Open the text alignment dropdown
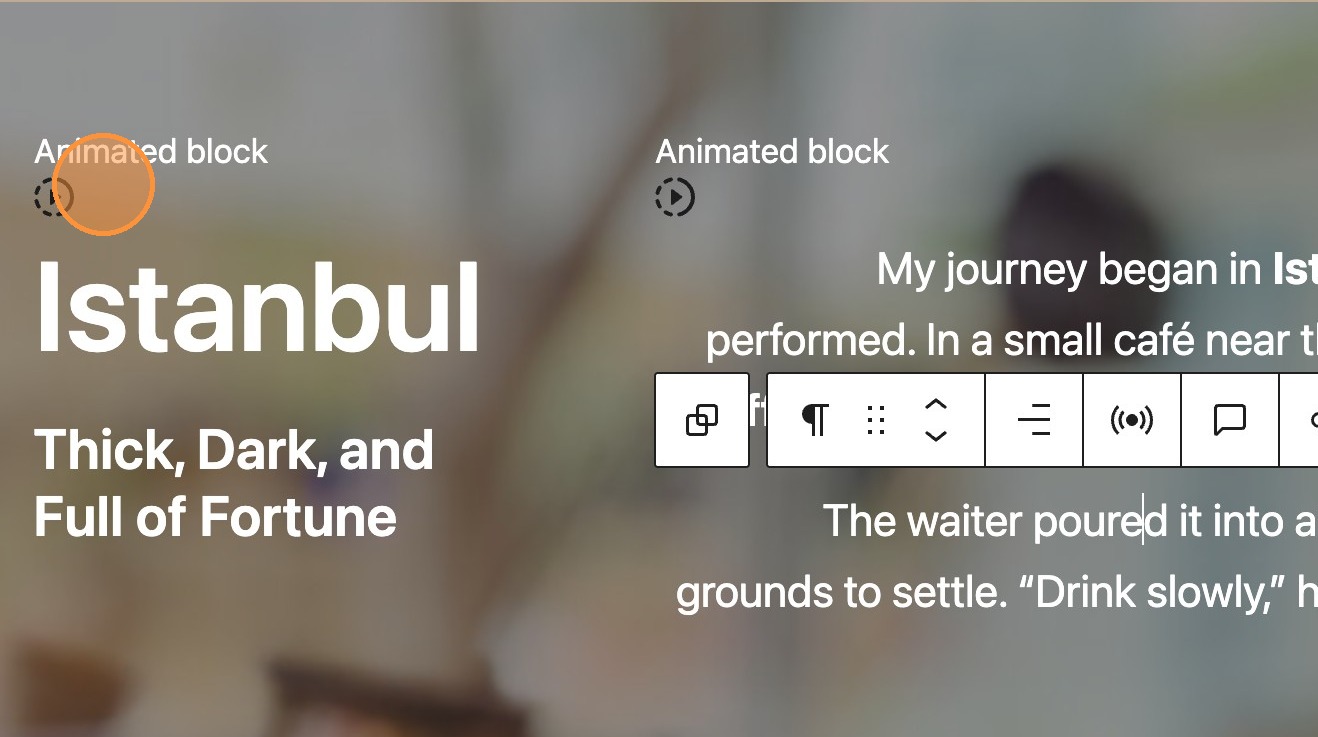 [1033, 421]
